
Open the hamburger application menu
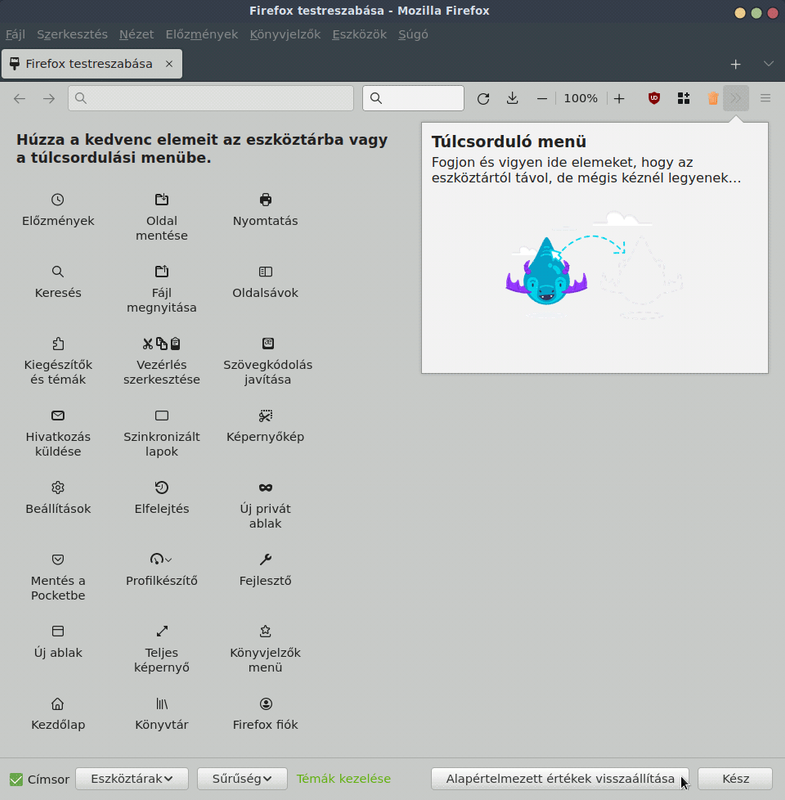click(x=765, y=98)
